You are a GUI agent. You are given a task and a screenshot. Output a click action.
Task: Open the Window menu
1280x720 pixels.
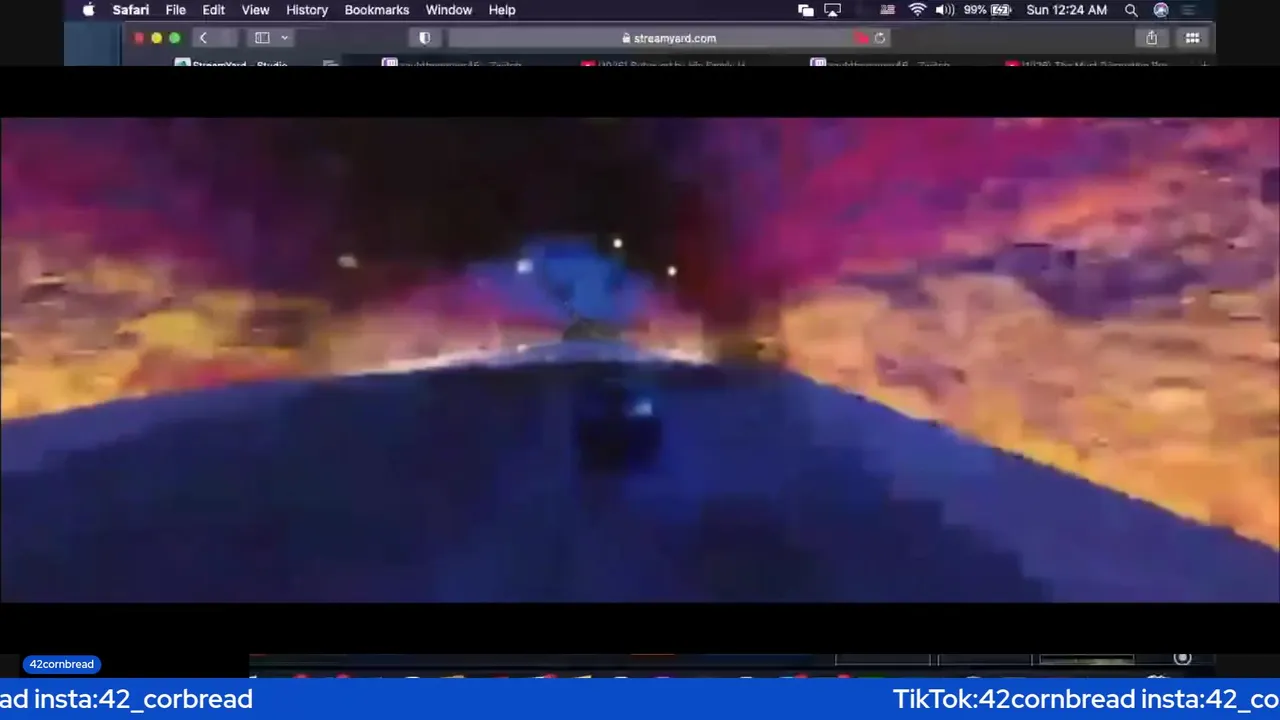448,10
